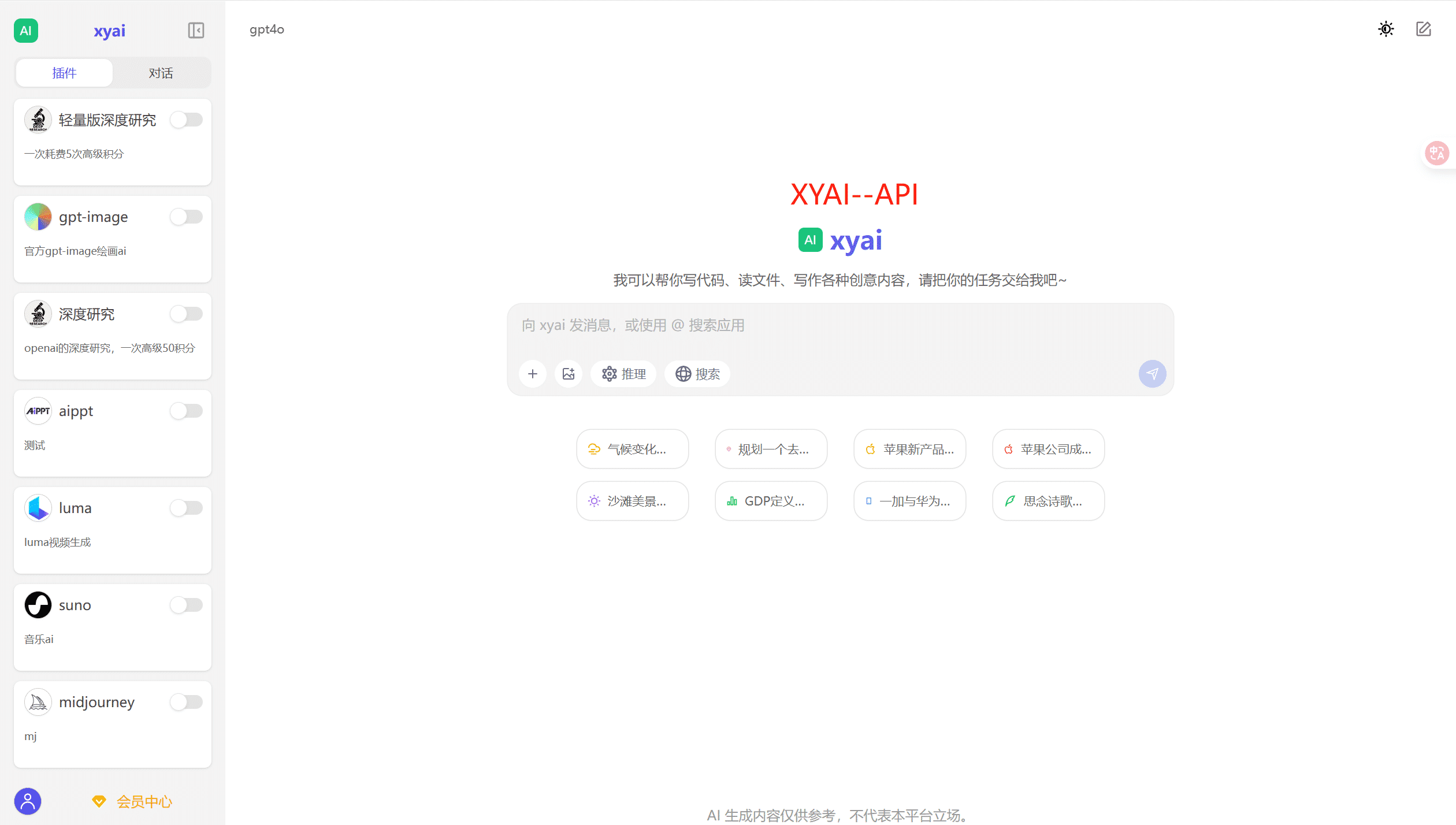Open the user avatar icon
Viewport: 1456px width, 825px height.
pyautogui.click(x=28, y=801)
